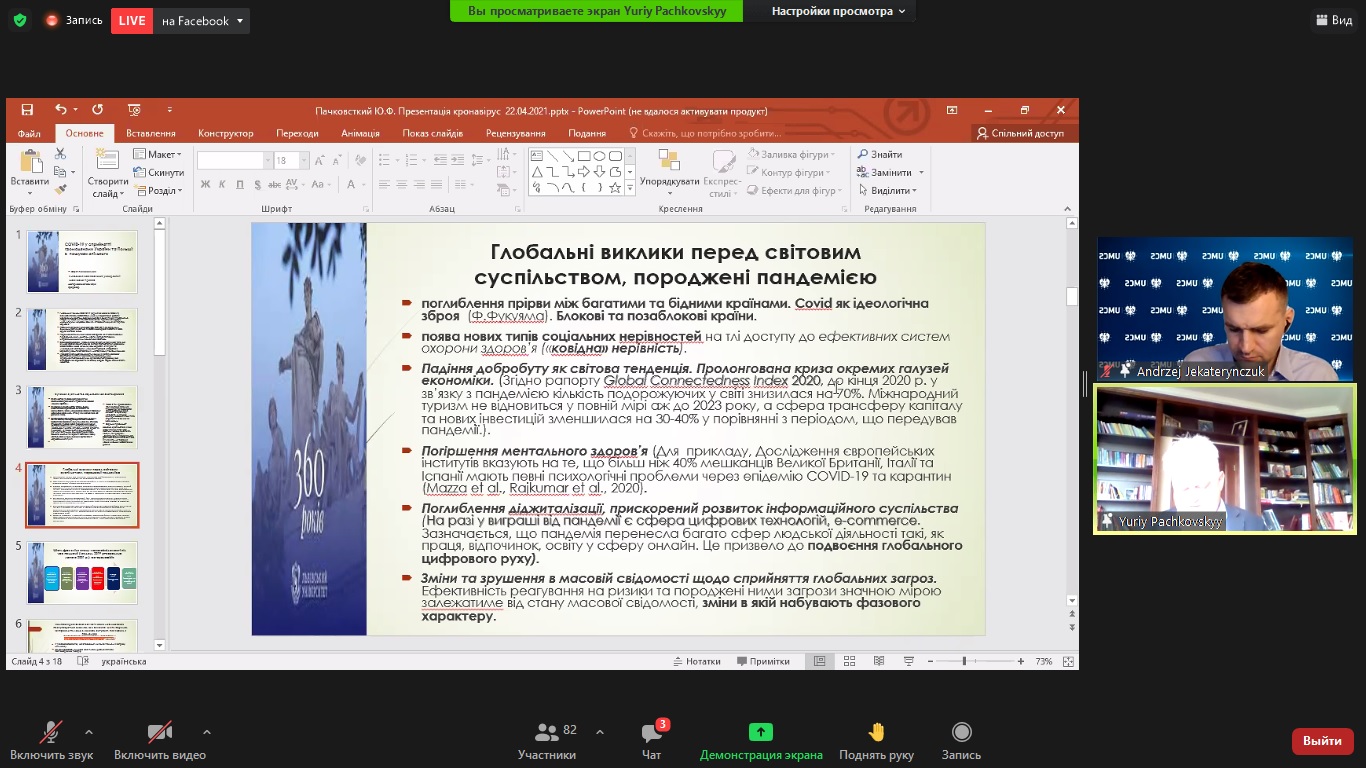Increase paragraph indent level
The image size is (1366, 768).
tap(457, 159)
